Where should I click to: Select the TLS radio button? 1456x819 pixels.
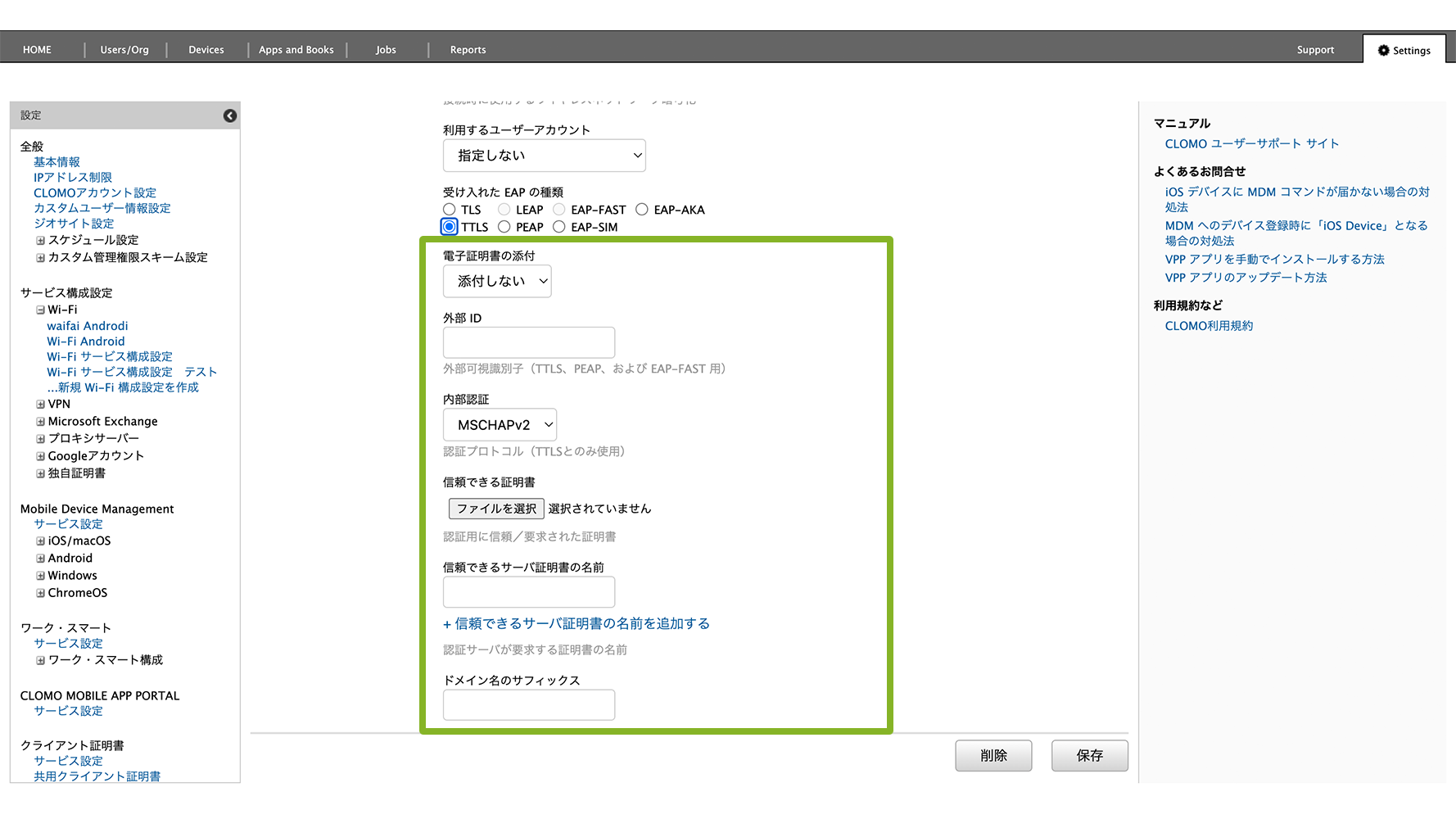coord(450,210)
